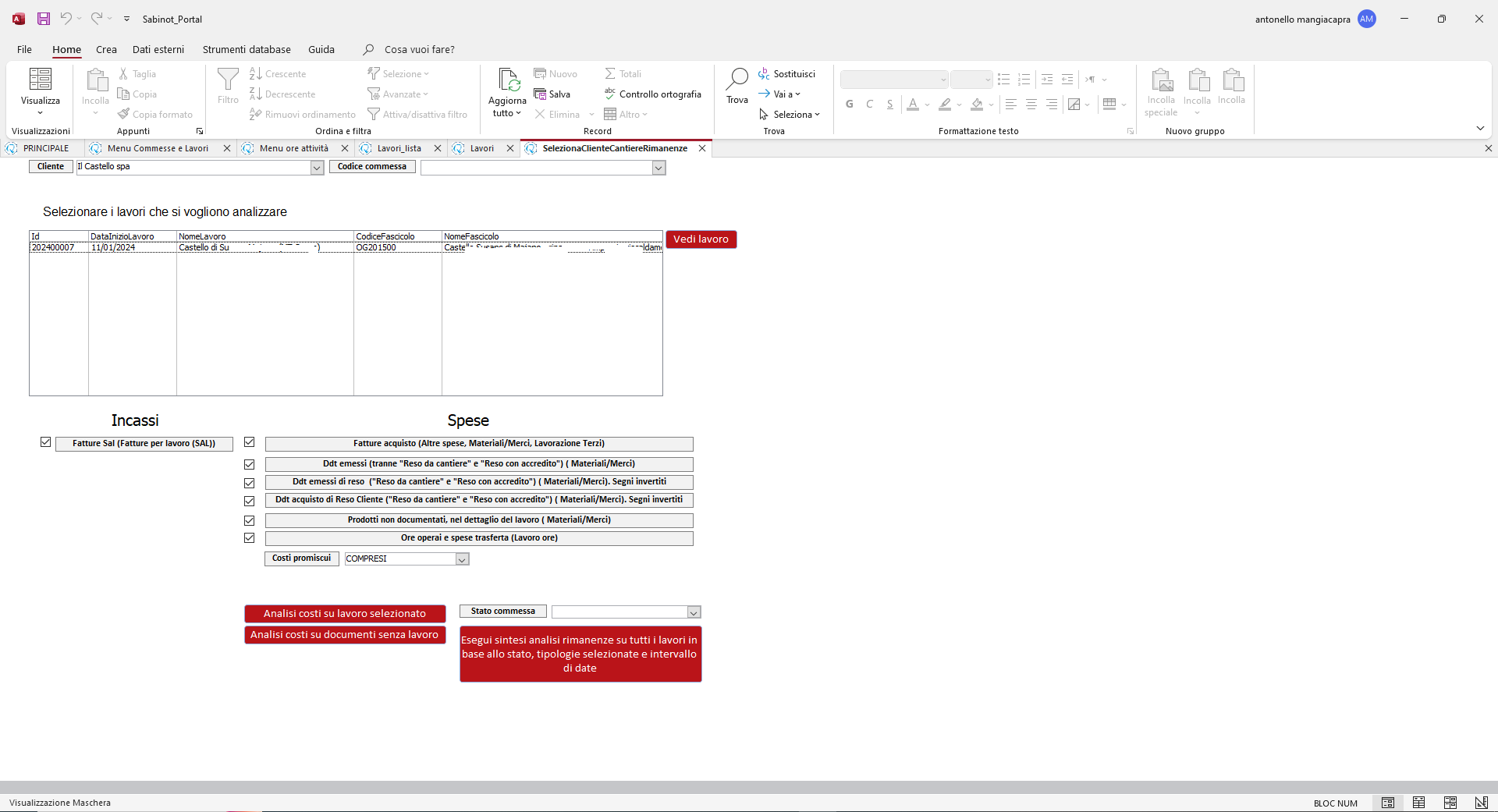Image resolution: width=1498 pixels, height=812 pixels.
Task: Open the Visualizza view icon
Action: coord(41,80)
